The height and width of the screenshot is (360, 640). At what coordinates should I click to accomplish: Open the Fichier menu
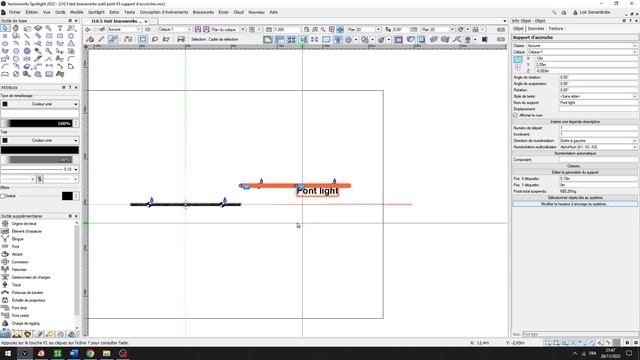pyautogui.click(x=15, y=12)
